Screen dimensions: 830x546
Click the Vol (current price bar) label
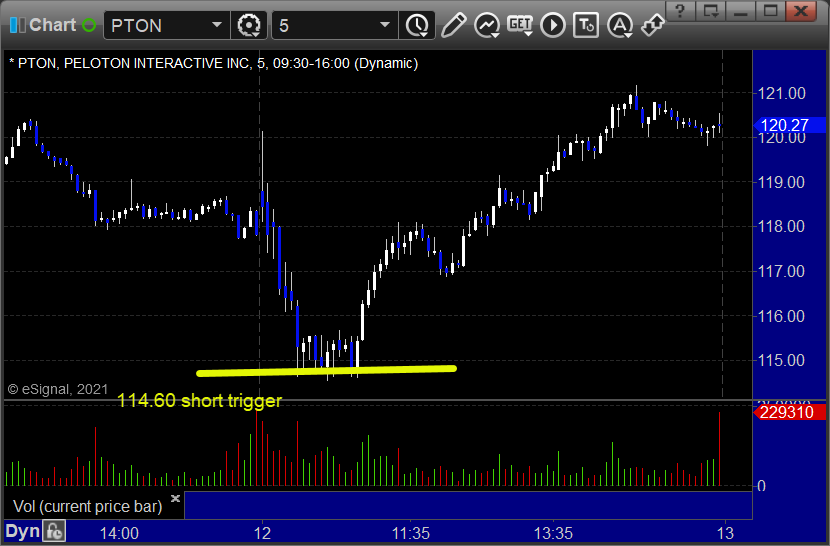(x=87, y=507)
